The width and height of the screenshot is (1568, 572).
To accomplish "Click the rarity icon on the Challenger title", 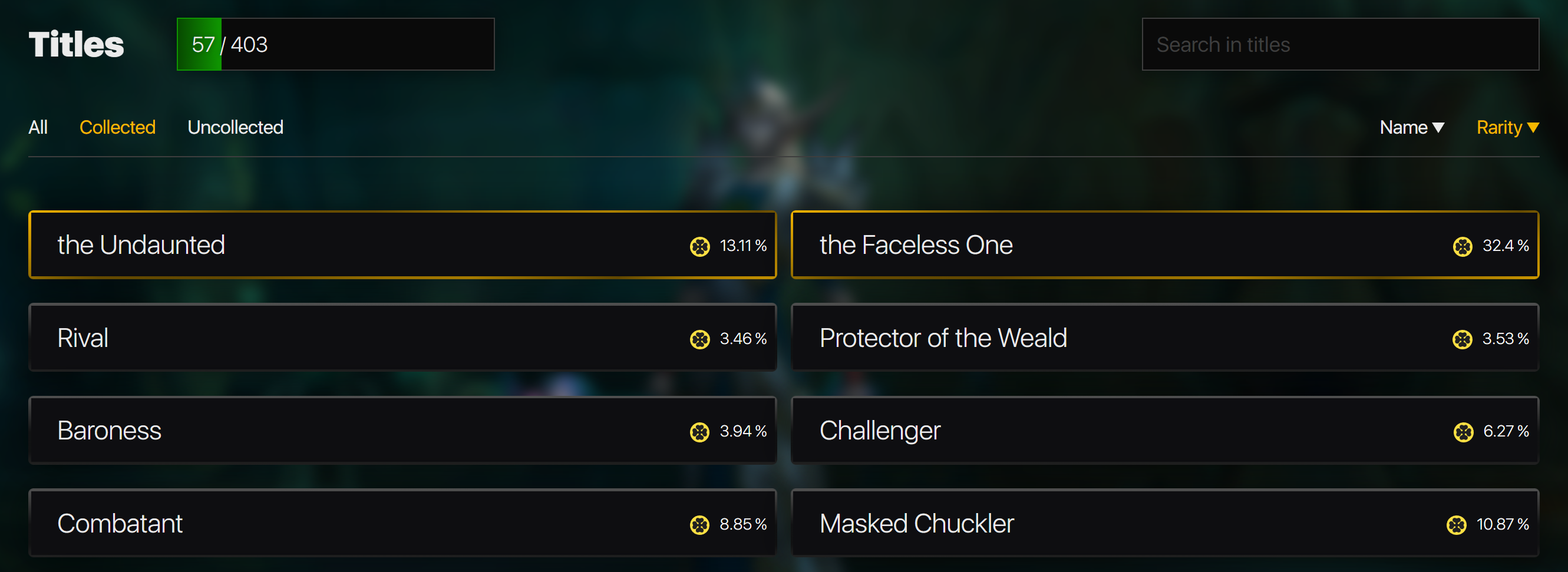I will 1463,431.
